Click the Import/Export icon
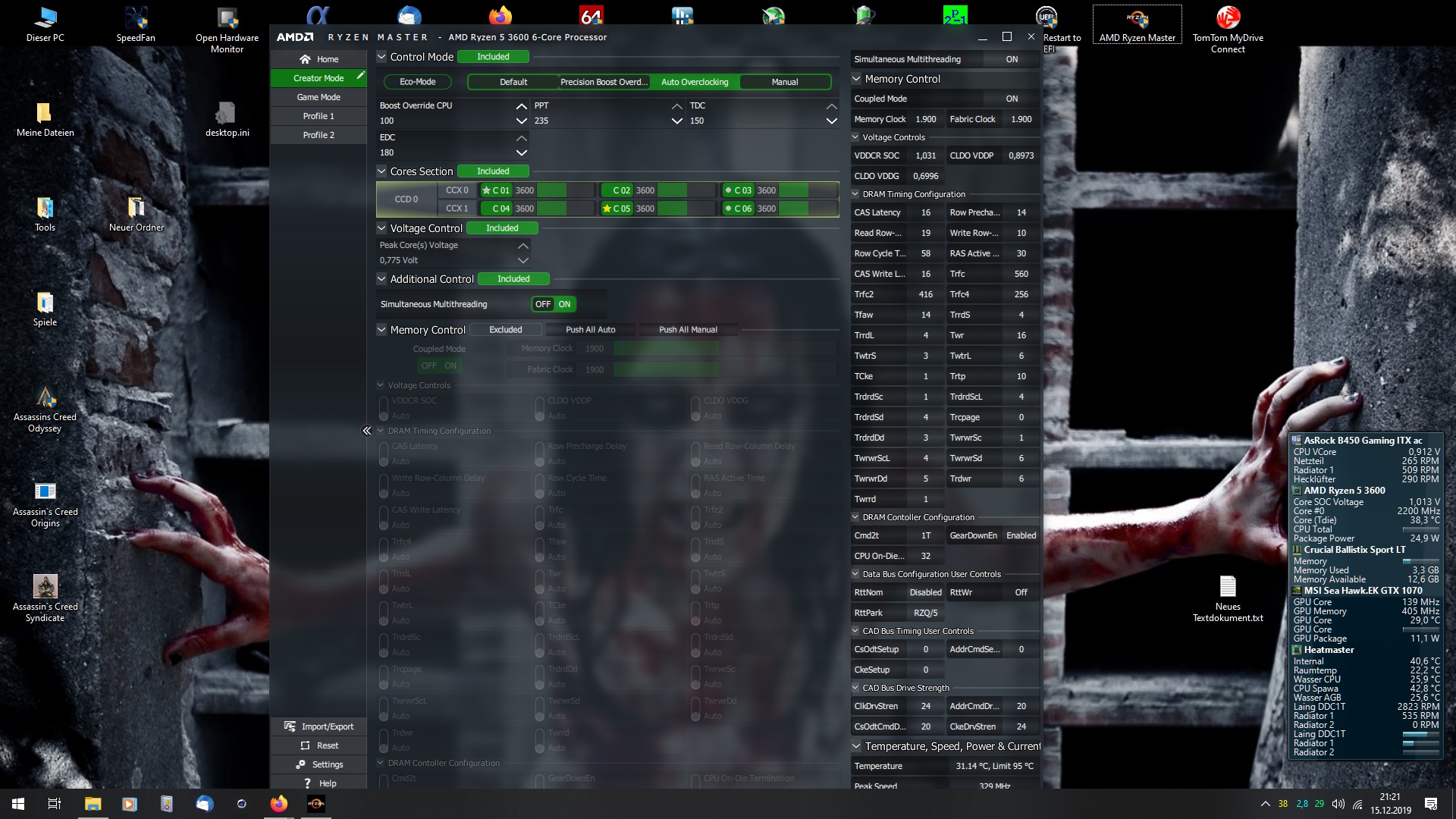Viewport: 1456px width, 819px height. (290, 726)
